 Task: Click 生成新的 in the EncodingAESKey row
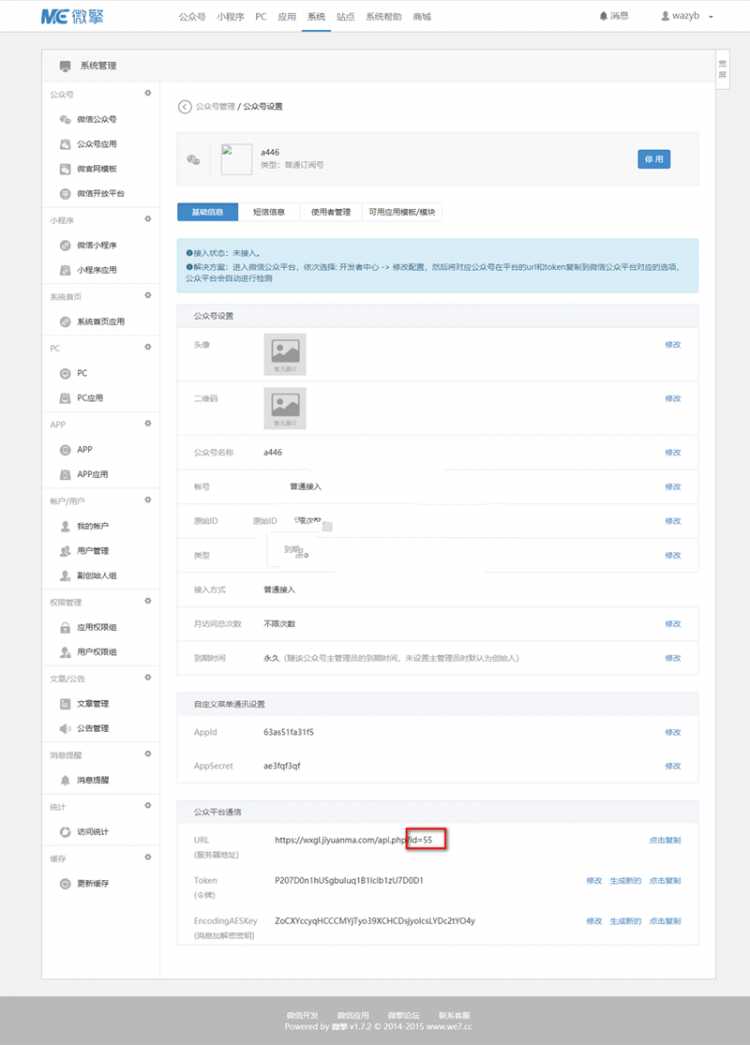(625, 921)
